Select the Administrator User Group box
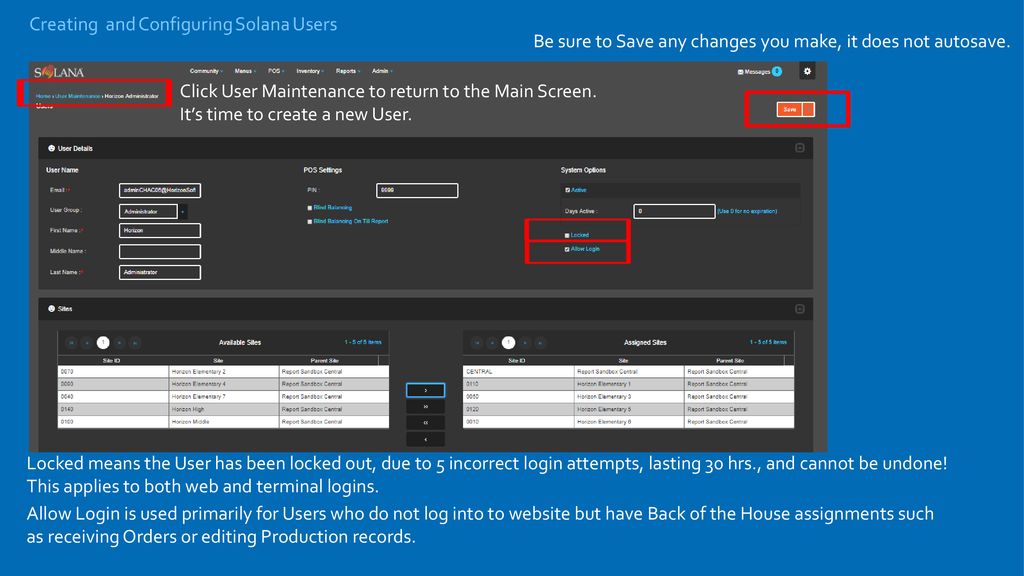This screenshot has width=1024, height=576. (148, 212)
